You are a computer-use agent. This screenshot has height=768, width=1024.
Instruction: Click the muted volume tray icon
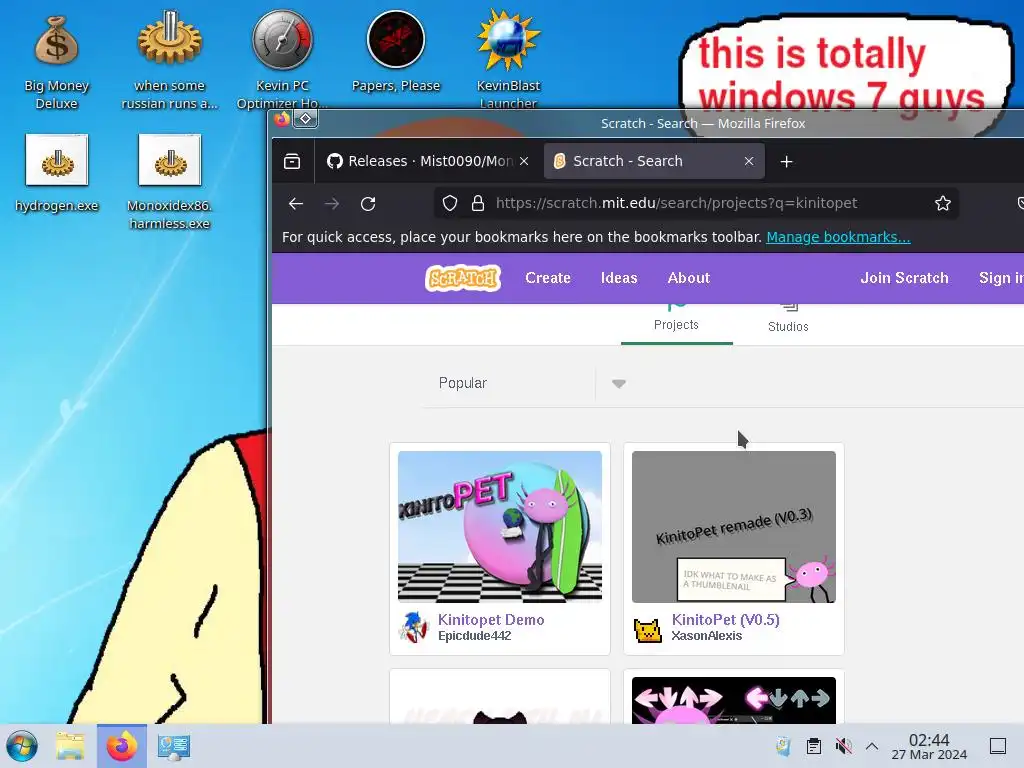point(844,746)
